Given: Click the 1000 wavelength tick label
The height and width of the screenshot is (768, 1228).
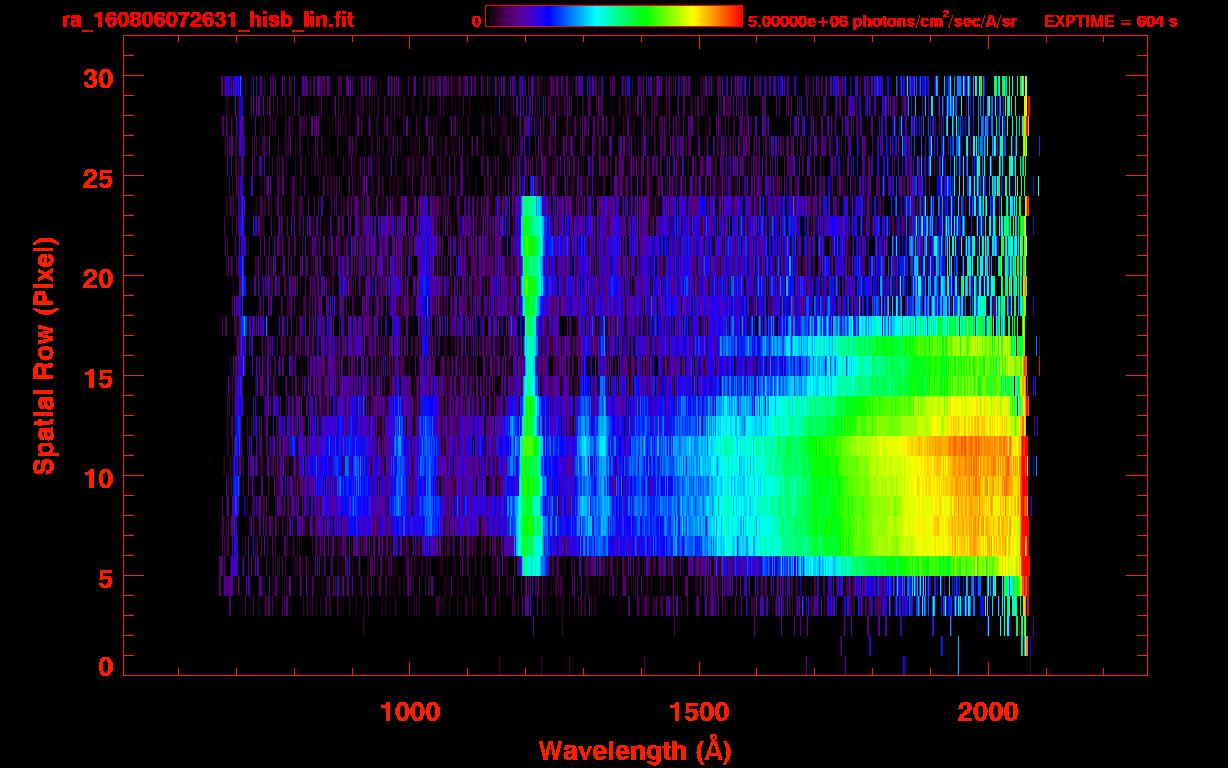Looking at the screenshot, I should tap(410, 712).
